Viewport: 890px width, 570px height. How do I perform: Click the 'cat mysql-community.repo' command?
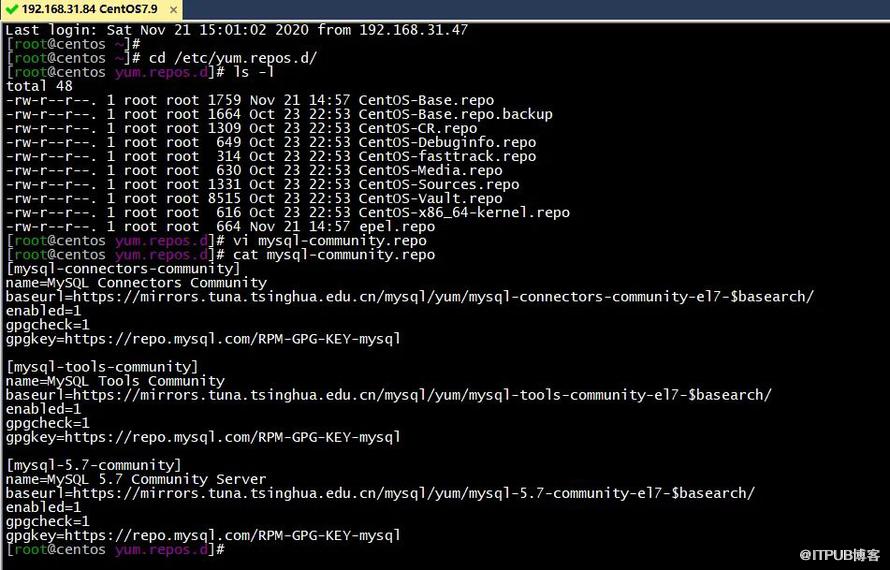pos(334,255)
